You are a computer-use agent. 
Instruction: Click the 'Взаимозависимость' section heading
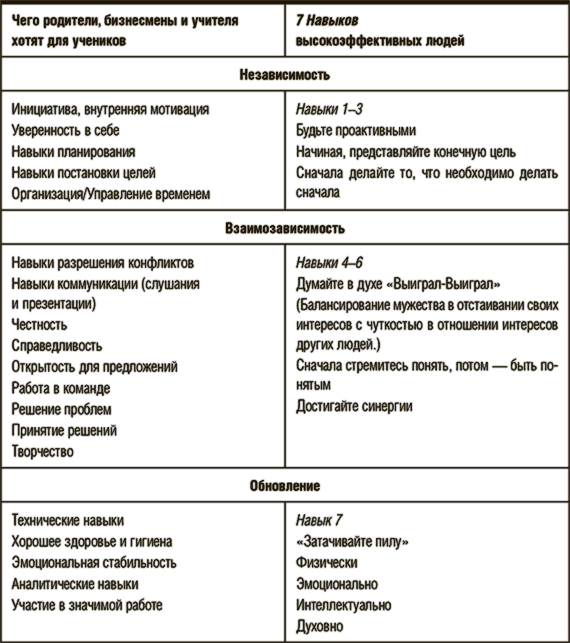(285, 228)
